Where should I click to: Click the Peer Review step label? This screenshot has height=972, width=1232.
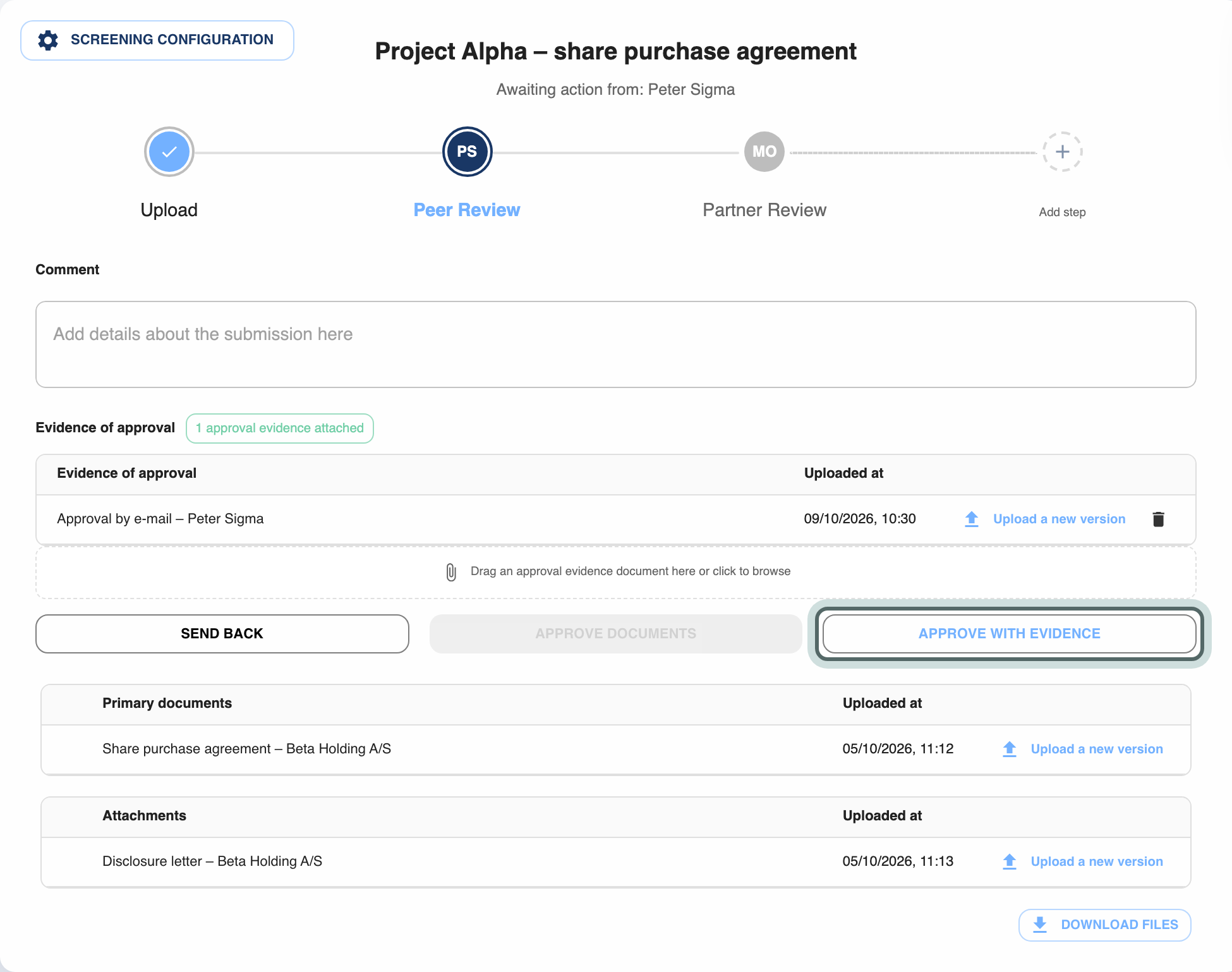tap(467, 210)
